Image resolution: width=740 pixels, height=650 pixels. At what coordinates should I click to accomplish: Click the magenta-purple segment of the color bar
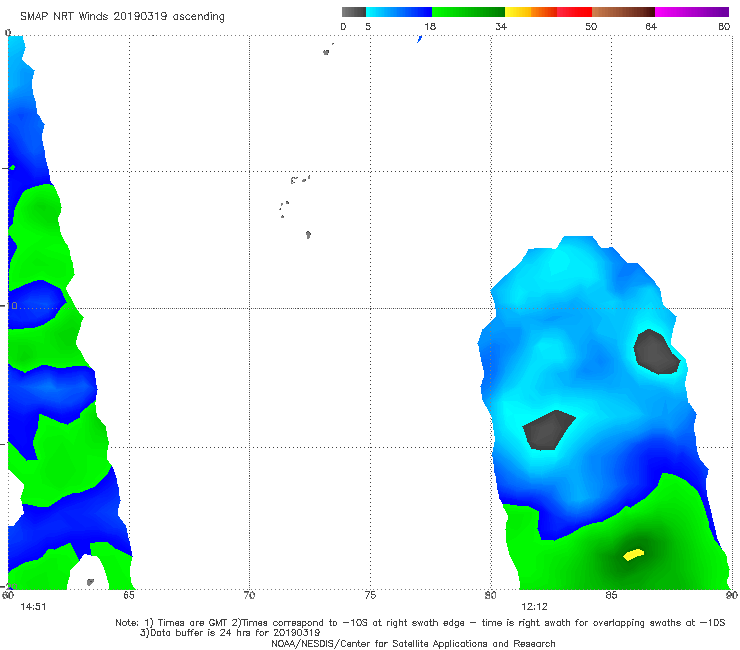(692, 12)
